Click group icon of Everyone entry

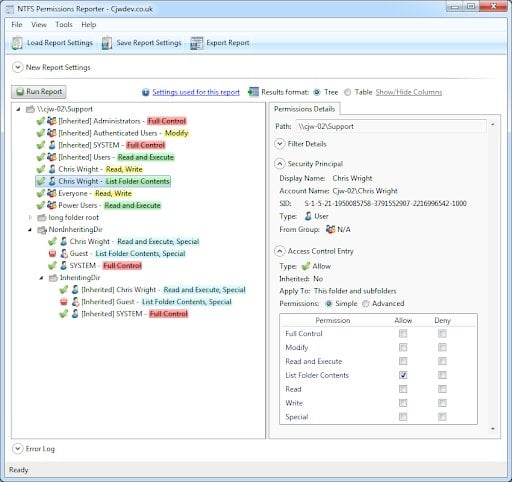point(51,193)
